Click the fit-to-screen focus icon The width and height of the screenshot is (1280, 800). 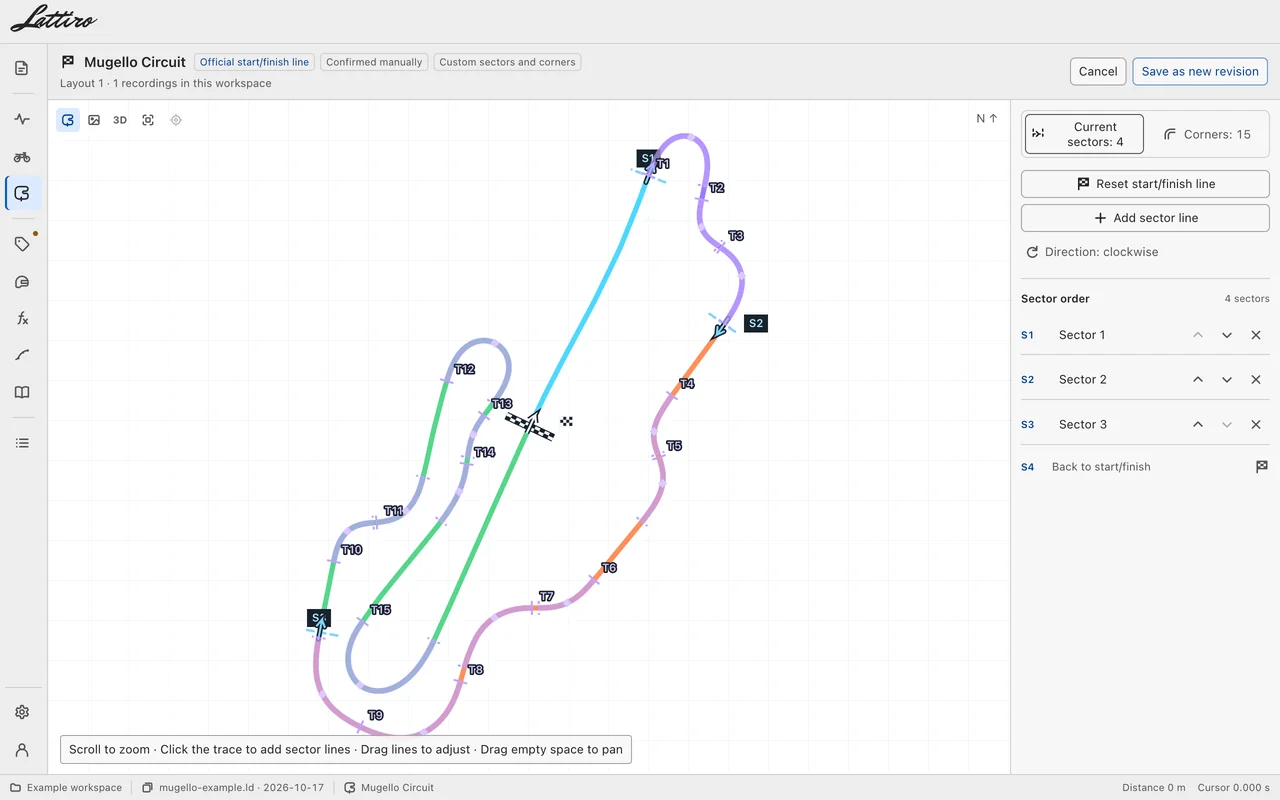(148, 120)
